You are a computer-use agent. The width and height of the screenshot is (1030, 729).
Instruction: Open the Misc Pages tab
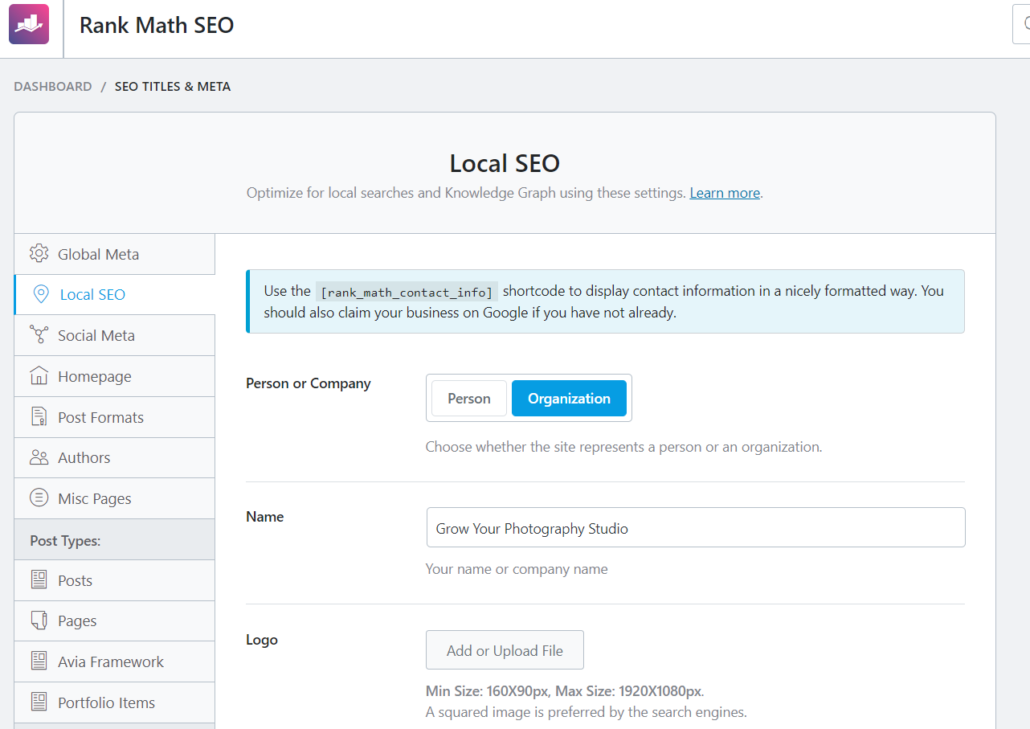click(x=114, y=498)
